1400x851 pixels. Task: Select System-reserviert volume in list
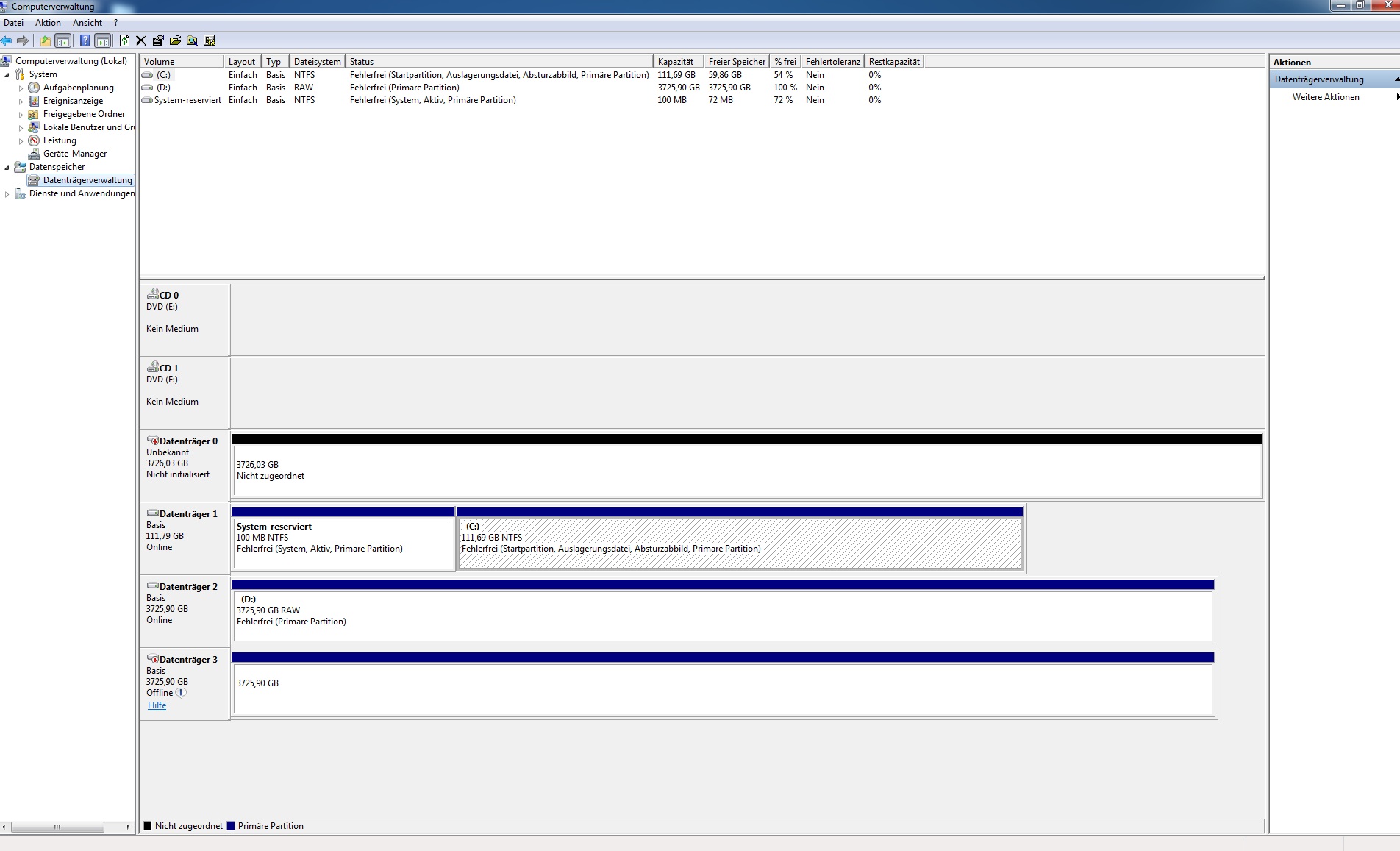pos(187,100)
